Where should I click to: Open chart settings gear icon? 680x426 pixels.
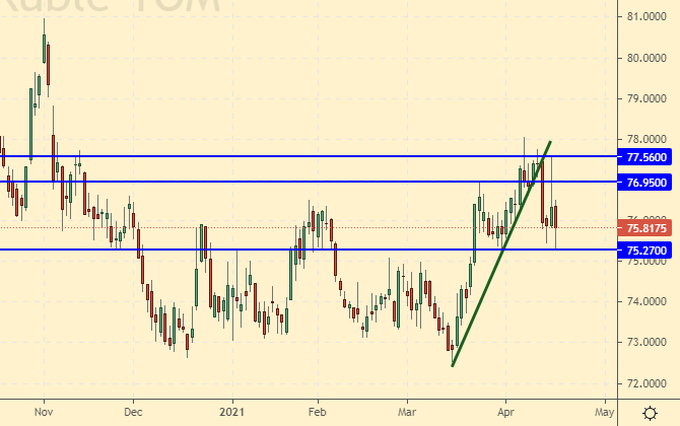(x=649, y=412)
